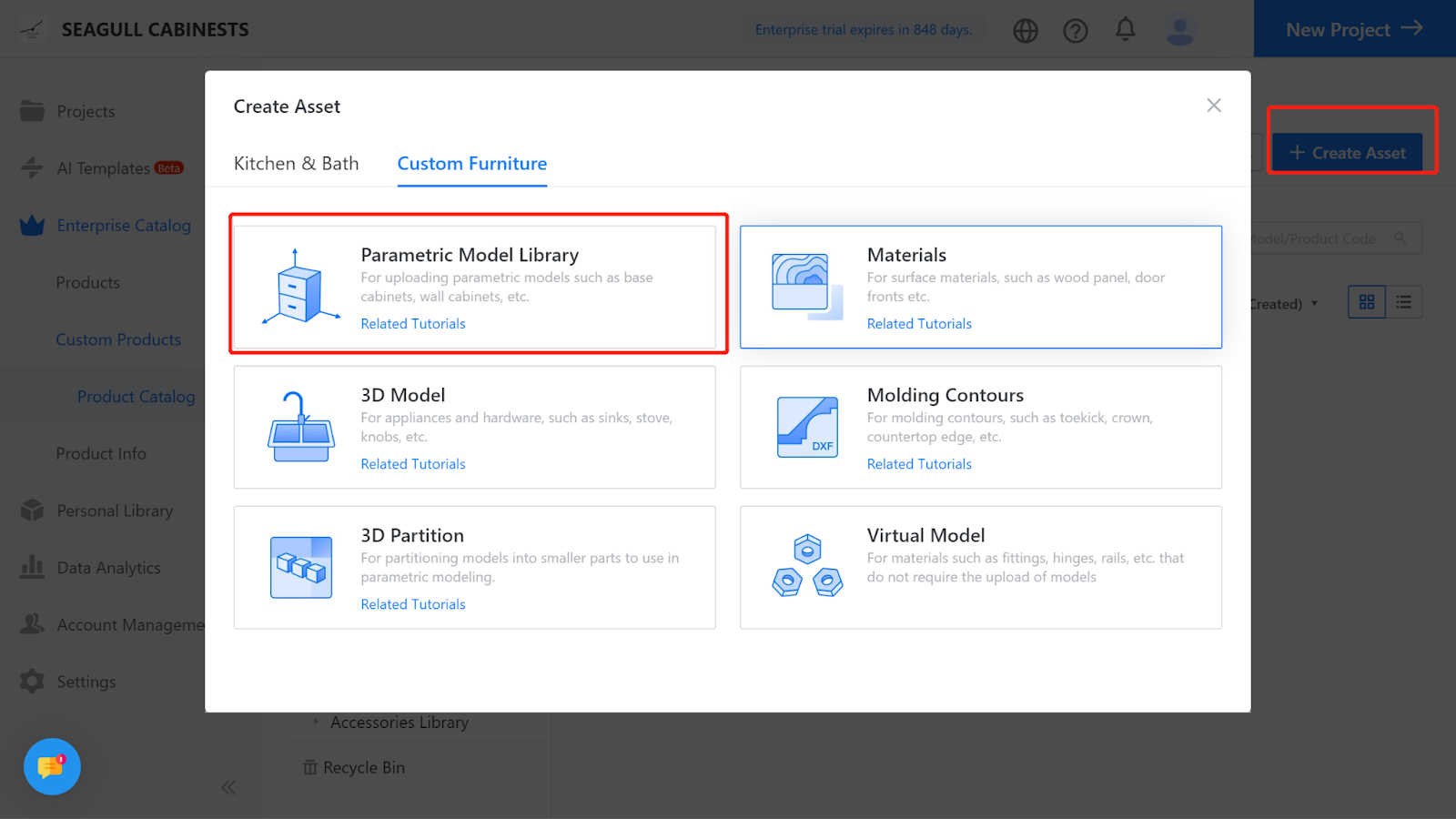
Task: Collapse sidebar with double chevron icon
Action: 228,787
